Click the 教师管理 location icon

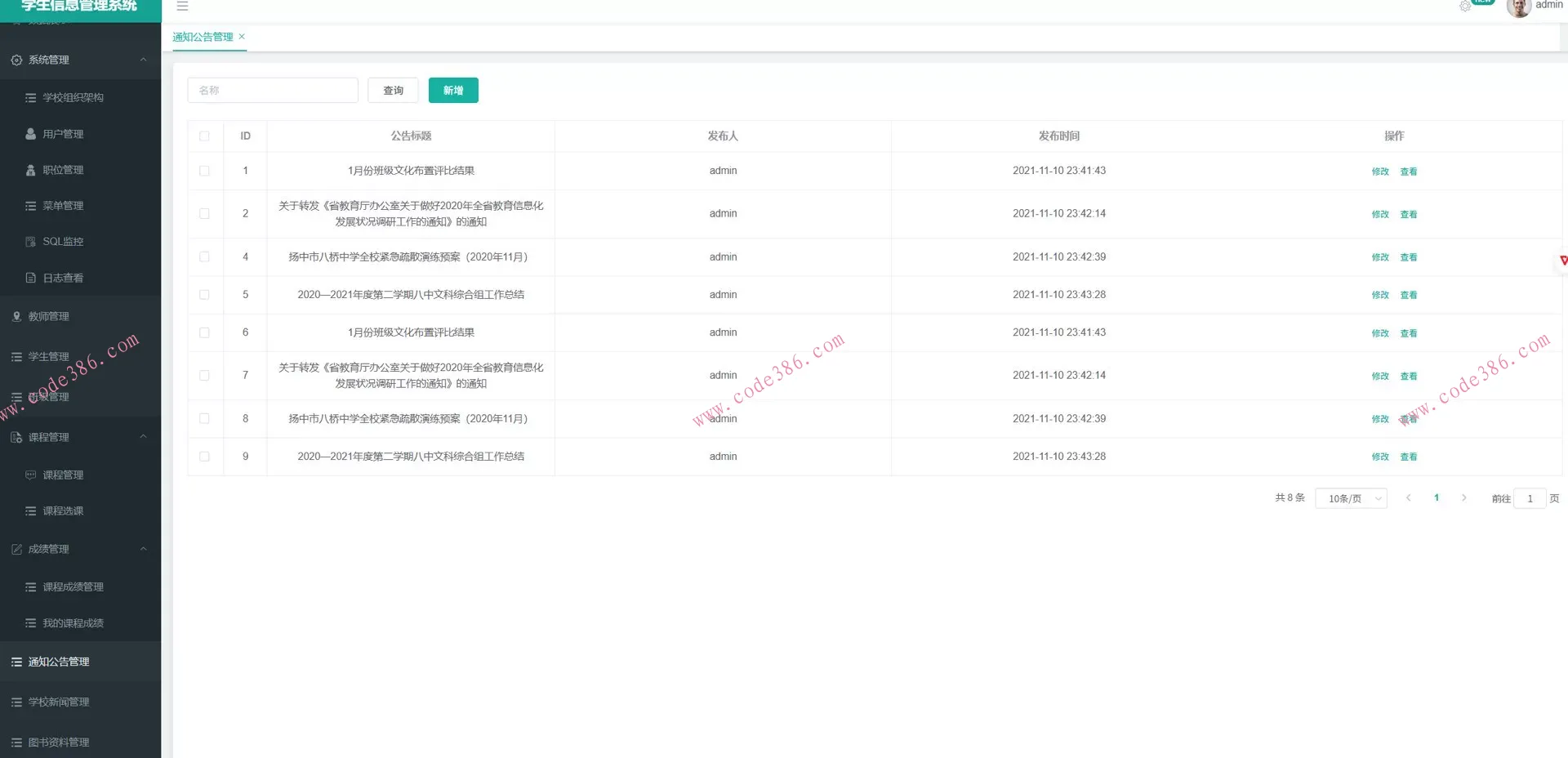click(x=16, y=317)
